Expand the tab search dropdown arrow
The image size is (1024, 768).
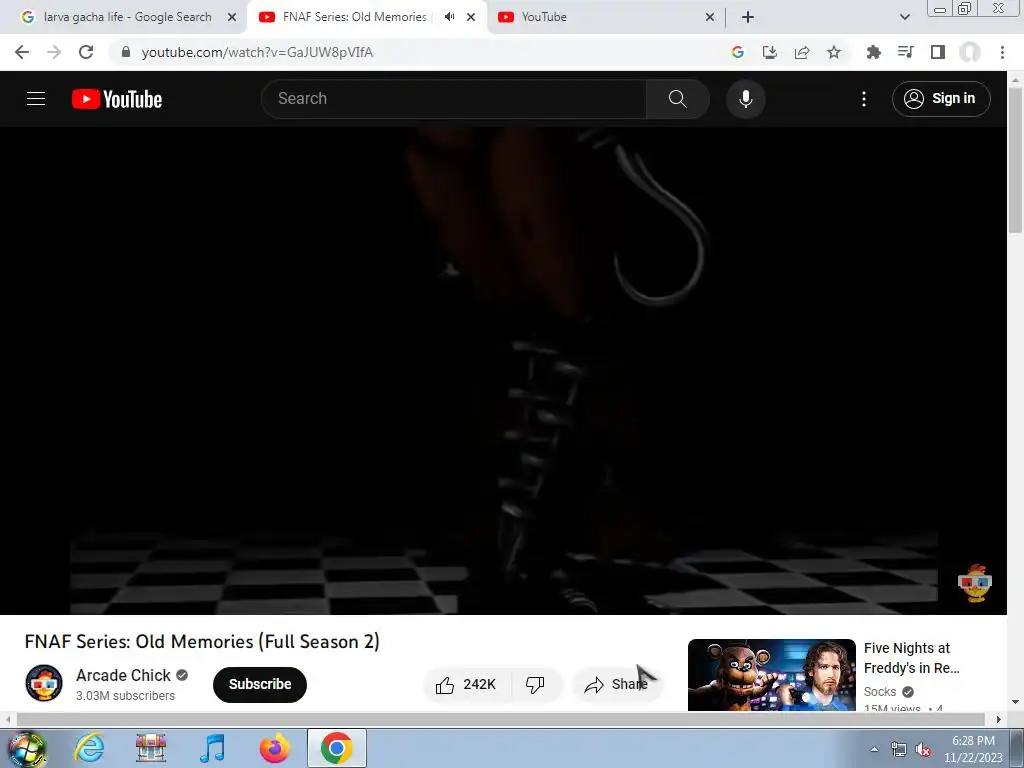pyautogui.click(x=904, y=17)
